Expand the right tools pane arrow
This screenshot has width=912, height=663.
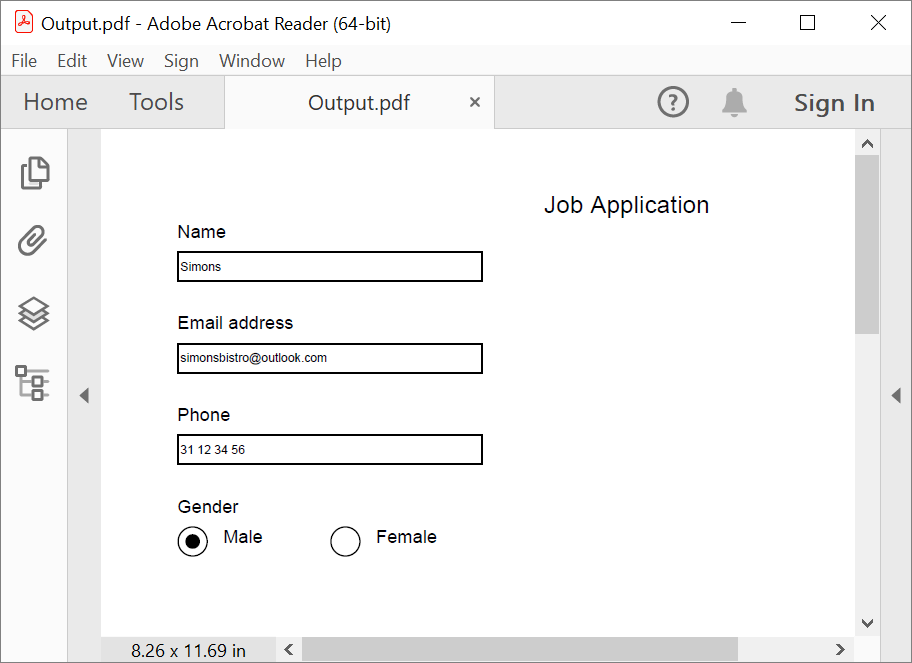(896, 395)
